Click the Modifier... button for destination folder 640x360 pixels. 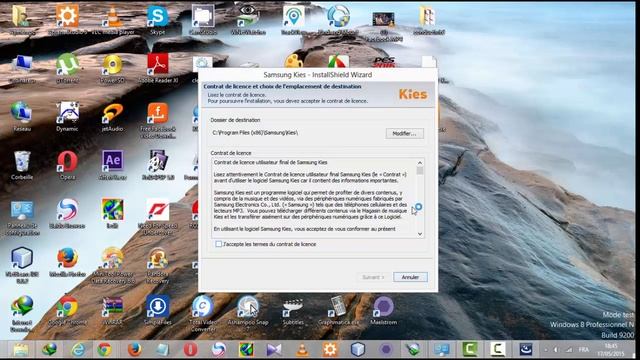[x=404, y=133]
